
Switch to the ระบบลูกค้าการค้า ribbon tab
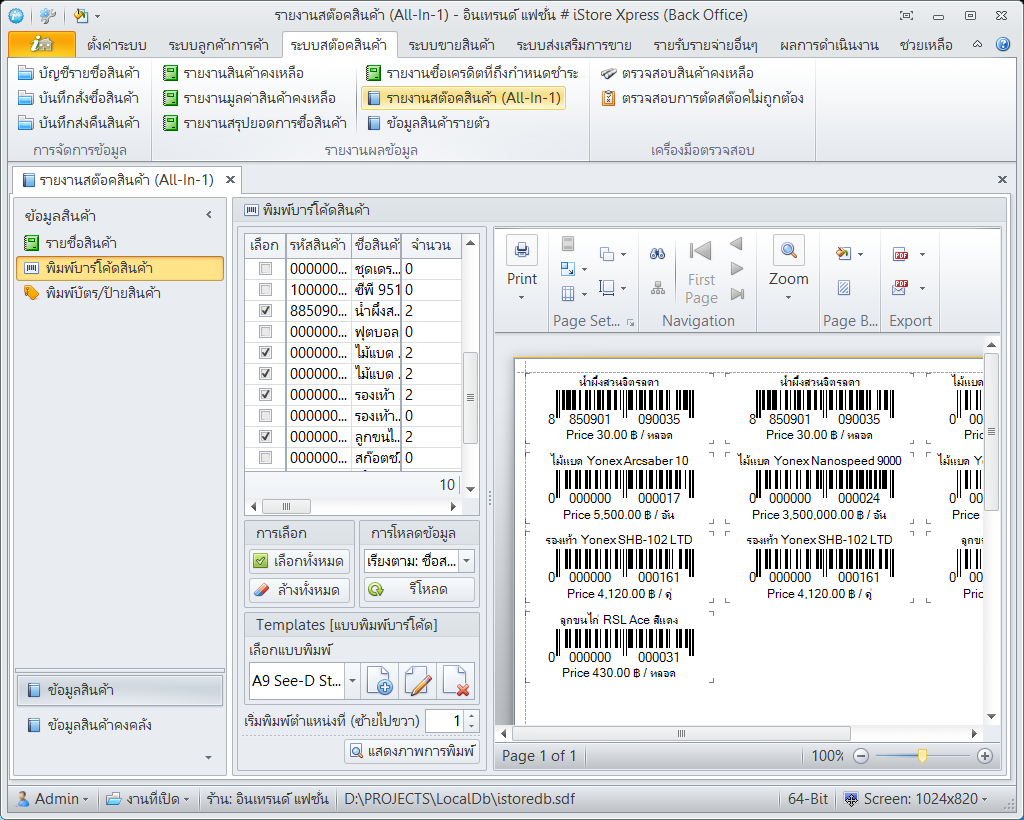[x=218, y=45]
